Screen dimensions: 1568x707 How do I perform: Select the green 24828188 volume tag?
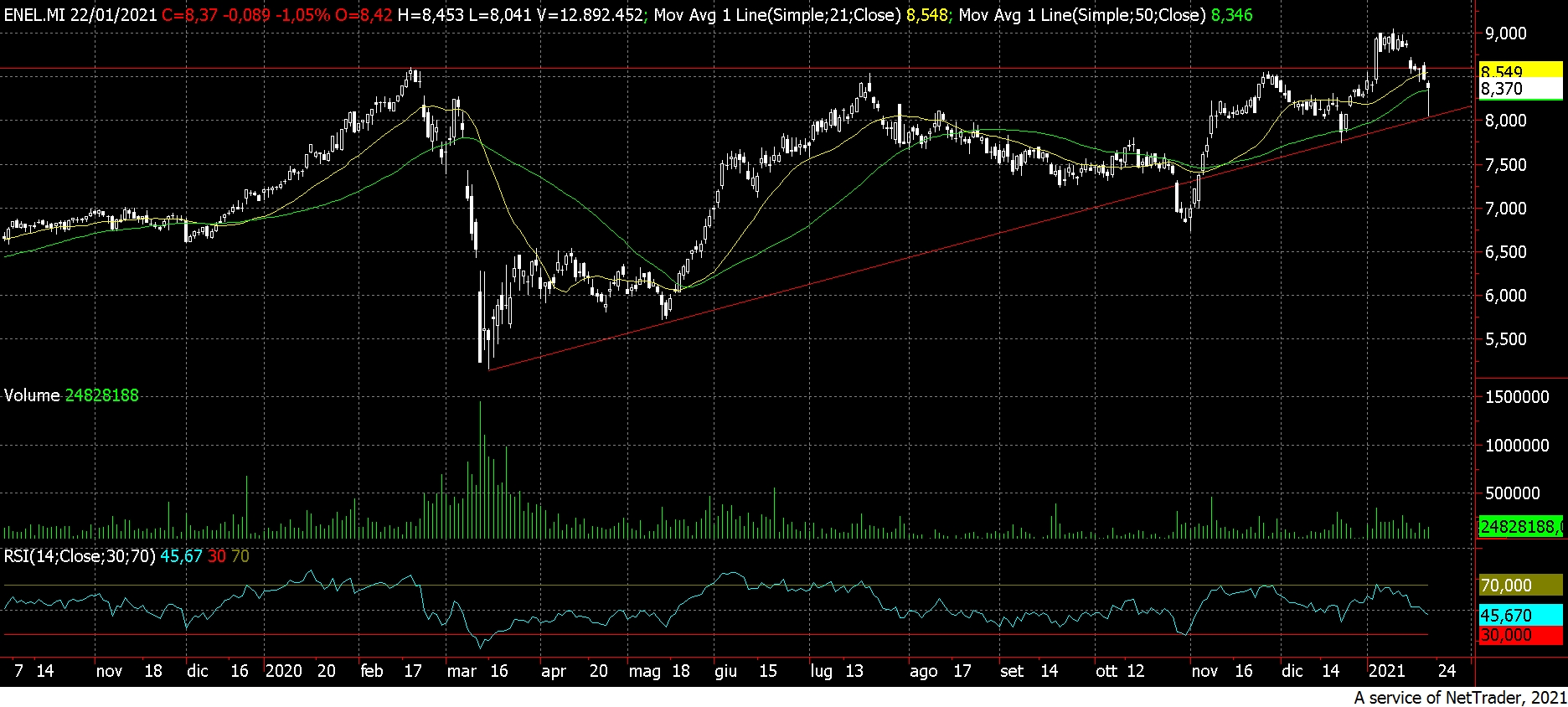[1520, 527]
